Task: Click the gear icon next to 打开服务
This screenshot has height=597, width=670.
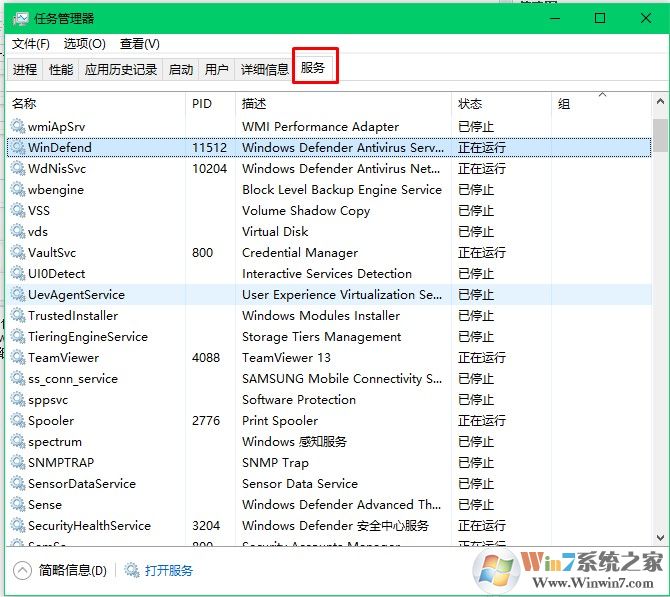Action: (x=132, y=570)
